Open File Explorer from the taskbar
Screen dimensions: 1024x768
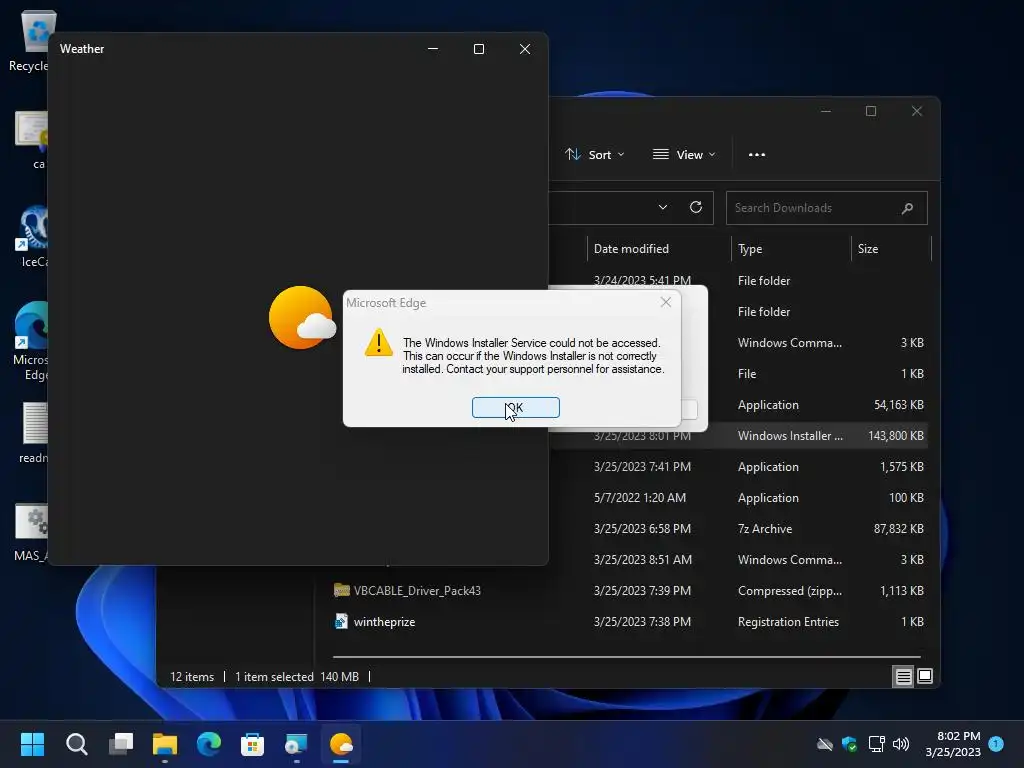click(165, 744)
